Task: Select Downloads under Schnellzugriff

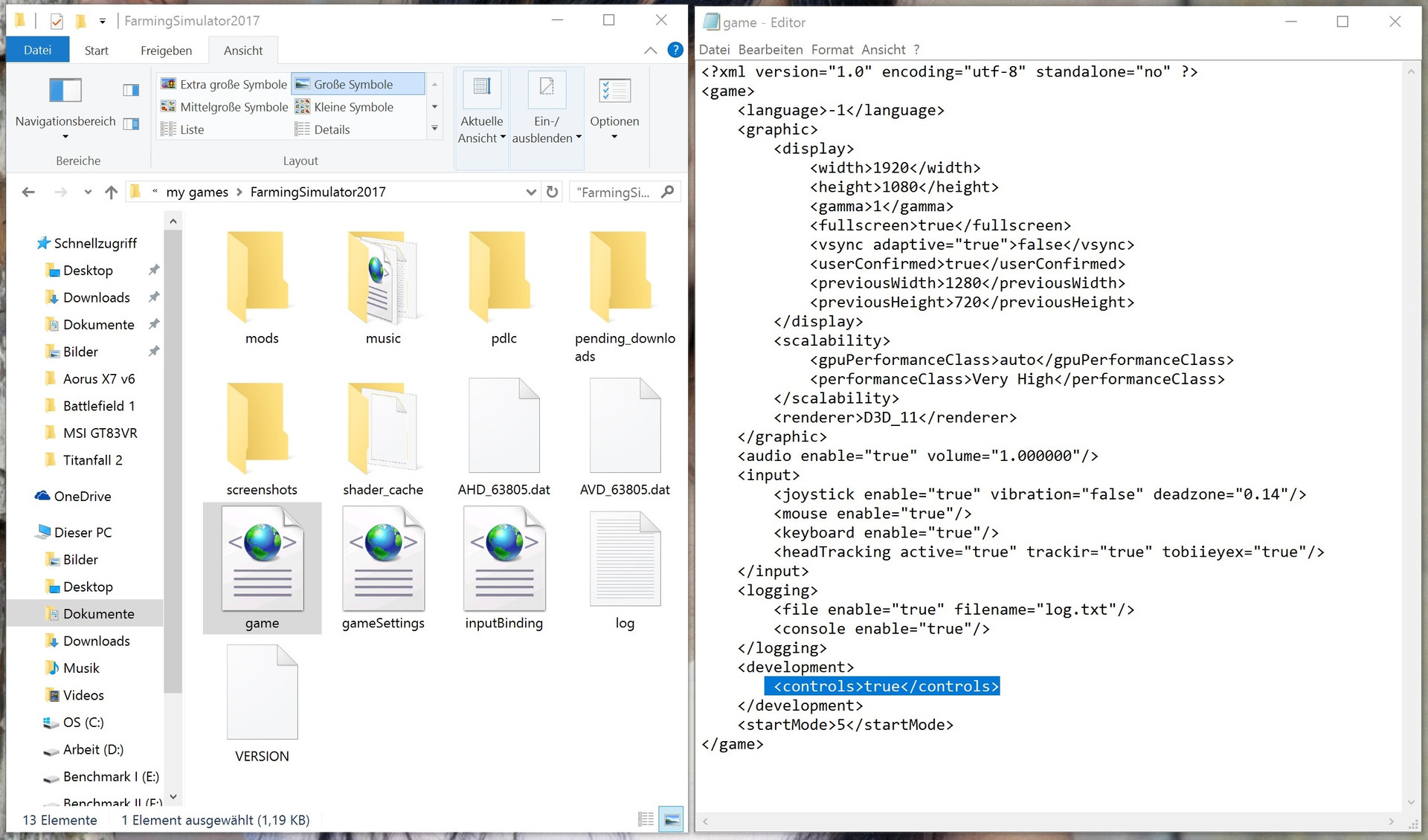Action: click(x=96, y=297)
